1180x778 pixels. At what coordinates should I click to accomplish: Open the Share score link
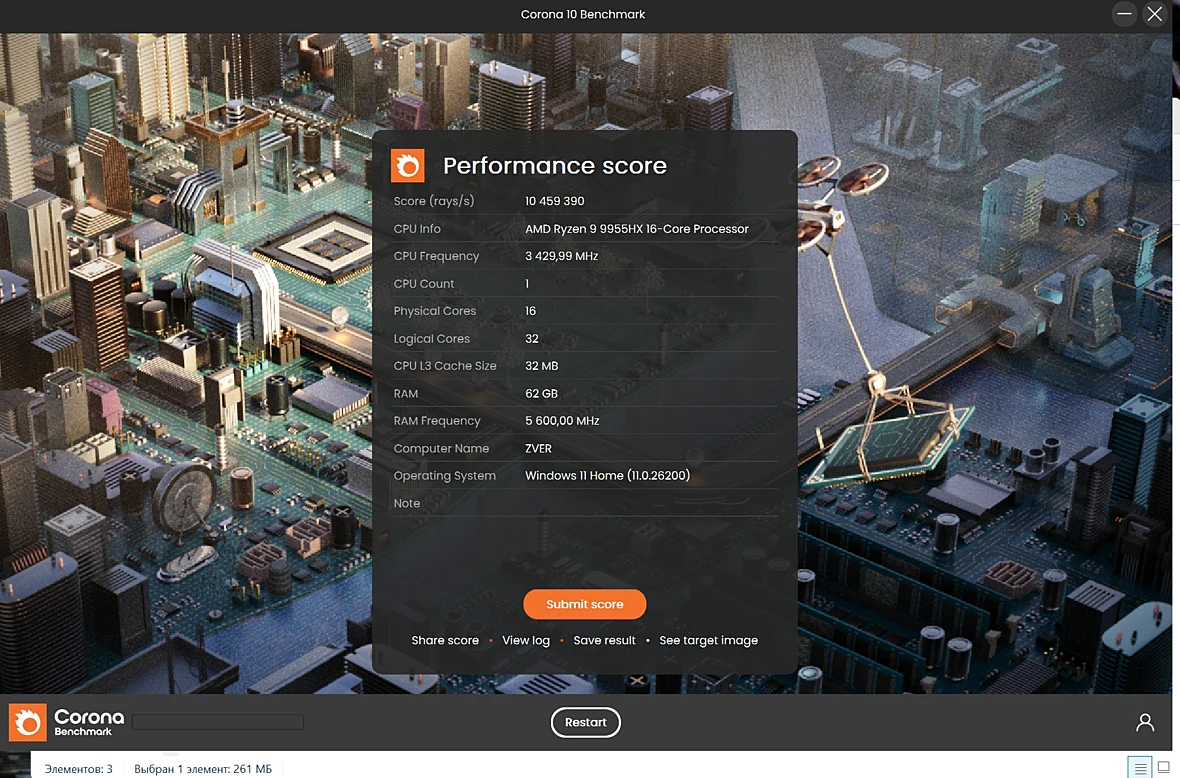click(445, 640)
